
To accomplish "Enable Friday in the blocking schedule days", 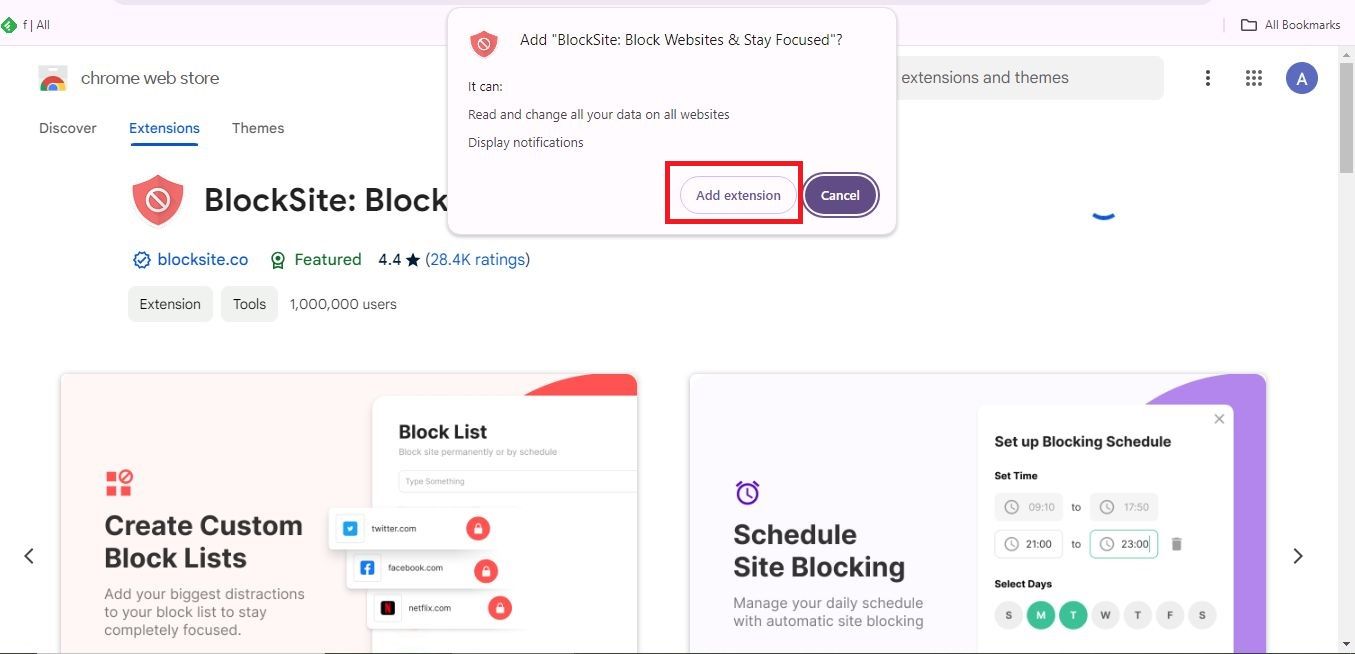I will point(1169,615).
